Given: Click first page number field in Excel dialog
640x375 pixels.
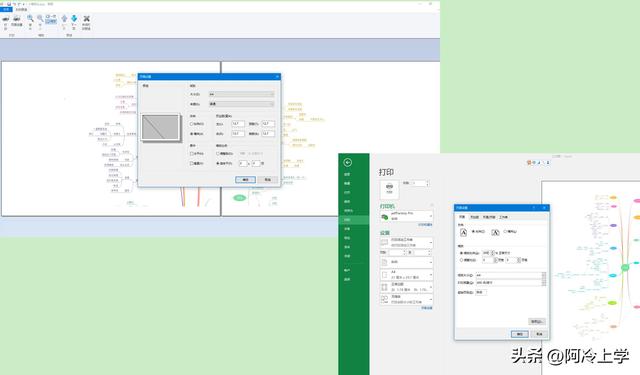Looking at the screenshot, I should [x=481, y=293].
